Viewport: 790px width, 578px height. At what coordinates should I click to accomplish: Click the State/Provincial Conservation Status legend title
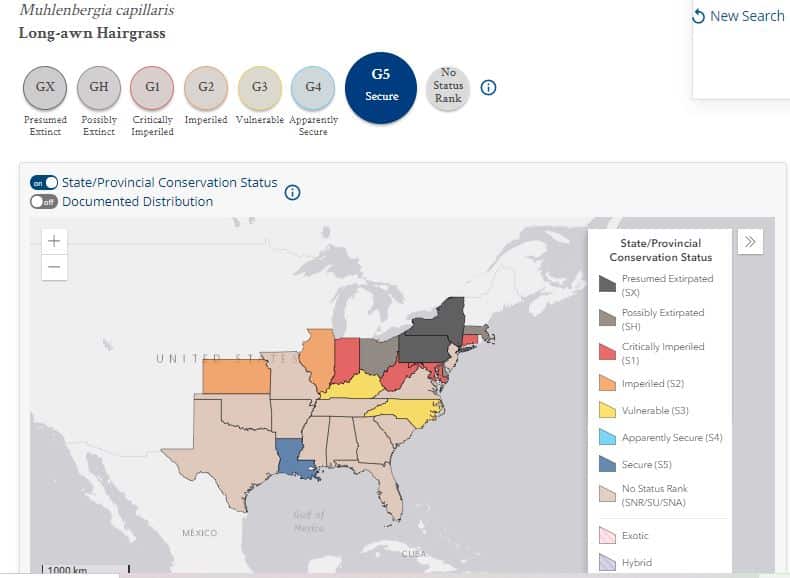[661, 250]
